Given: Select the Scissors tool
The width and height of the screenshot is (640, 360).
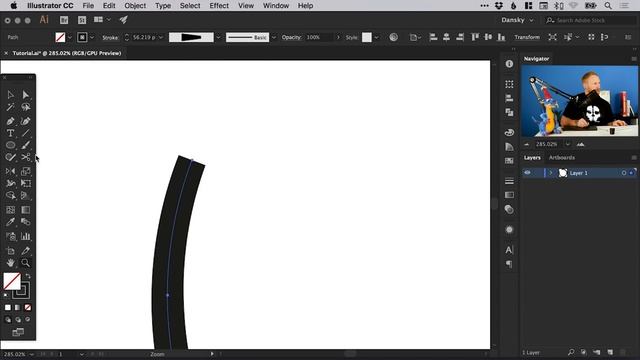Looking at the screenshot, I should pyautogui.click(x=26, y=157).
